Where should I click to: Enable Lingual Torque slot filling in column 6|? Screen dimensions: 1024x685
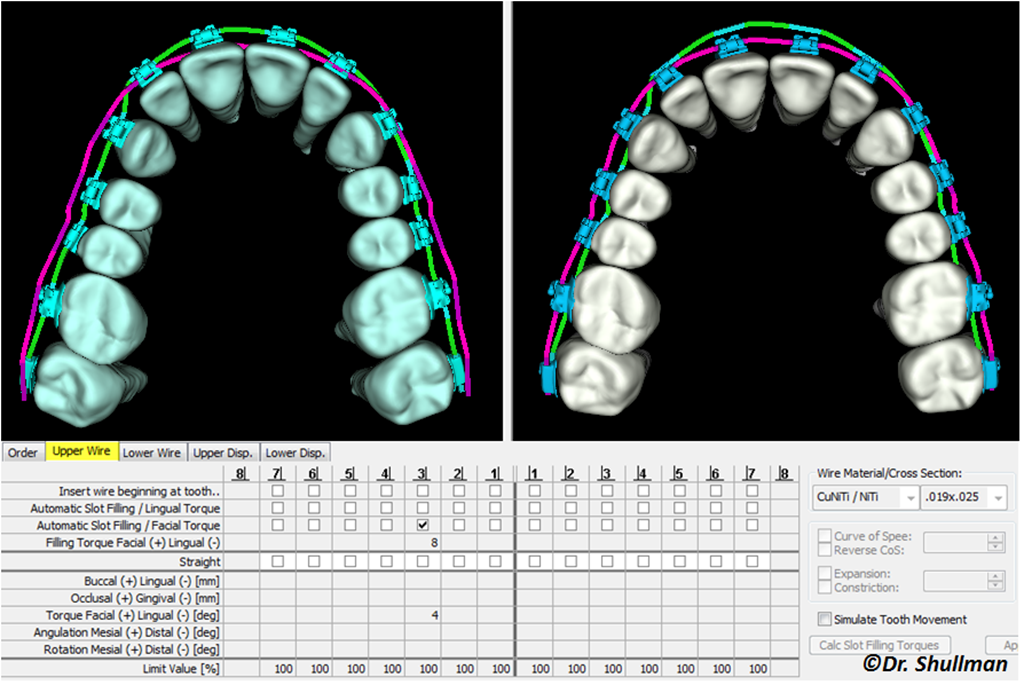pyautogui.click(x=314, y=507)
